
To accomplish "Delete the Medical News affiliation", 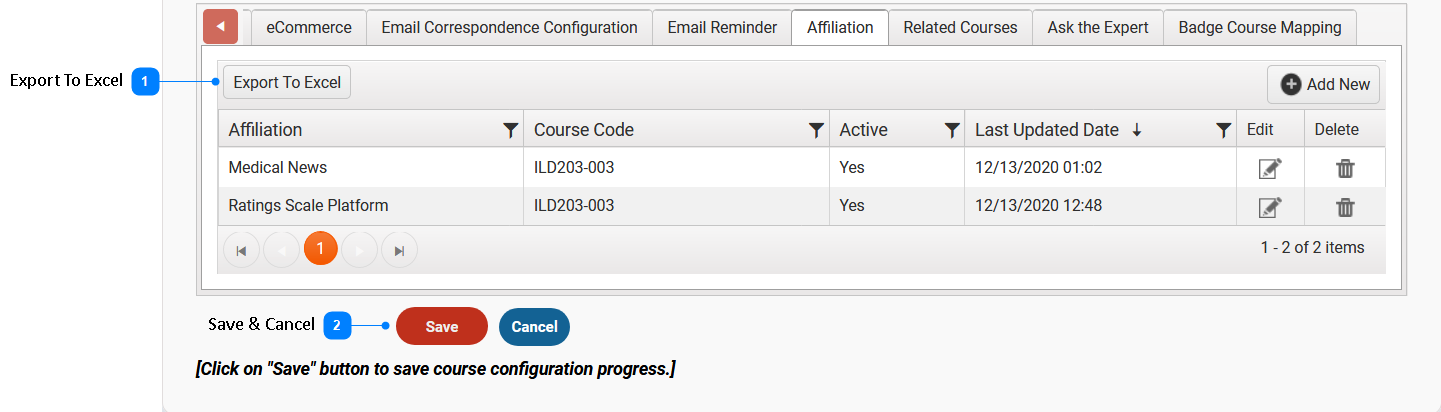I will 1345,168.
